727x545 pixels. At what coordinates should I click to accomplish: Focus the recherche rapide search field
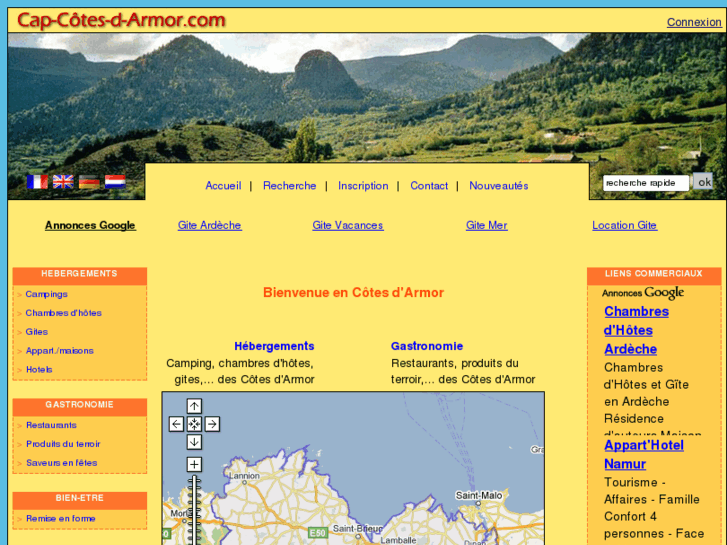[646, 183]
